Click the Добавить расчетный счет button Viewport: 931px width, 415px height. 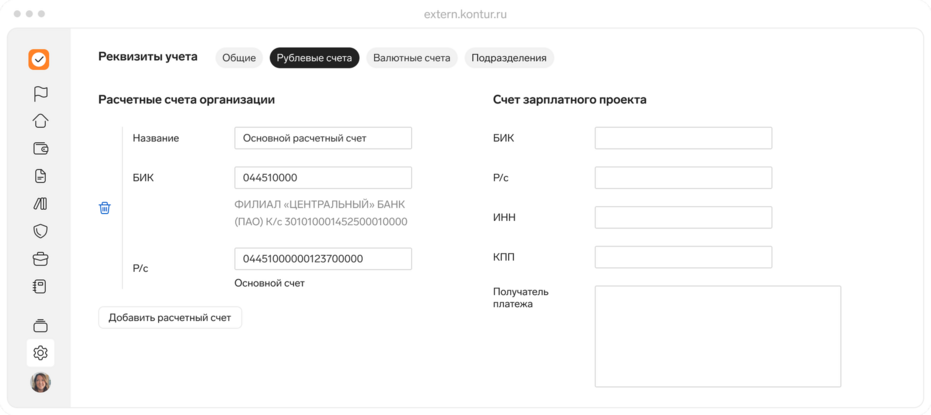170,318
